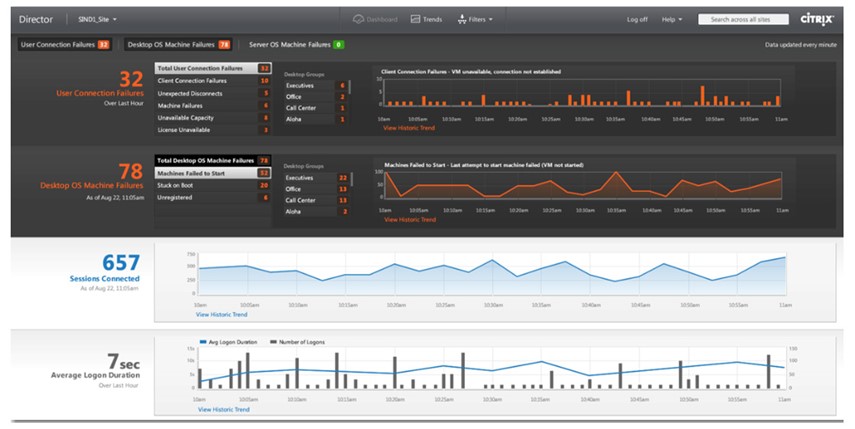Click the Machines Failed to Start chart title

tap(484, 165)
